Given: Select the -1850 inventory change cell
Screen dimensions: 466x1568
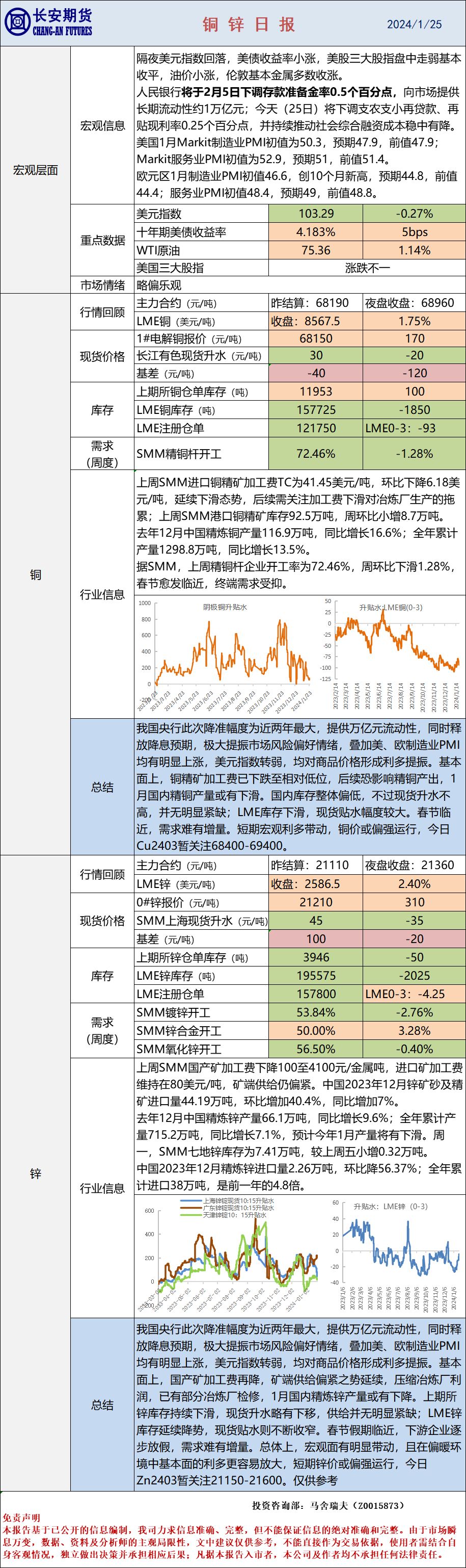Looking at the screenshot, I should [x=414, y=410].
